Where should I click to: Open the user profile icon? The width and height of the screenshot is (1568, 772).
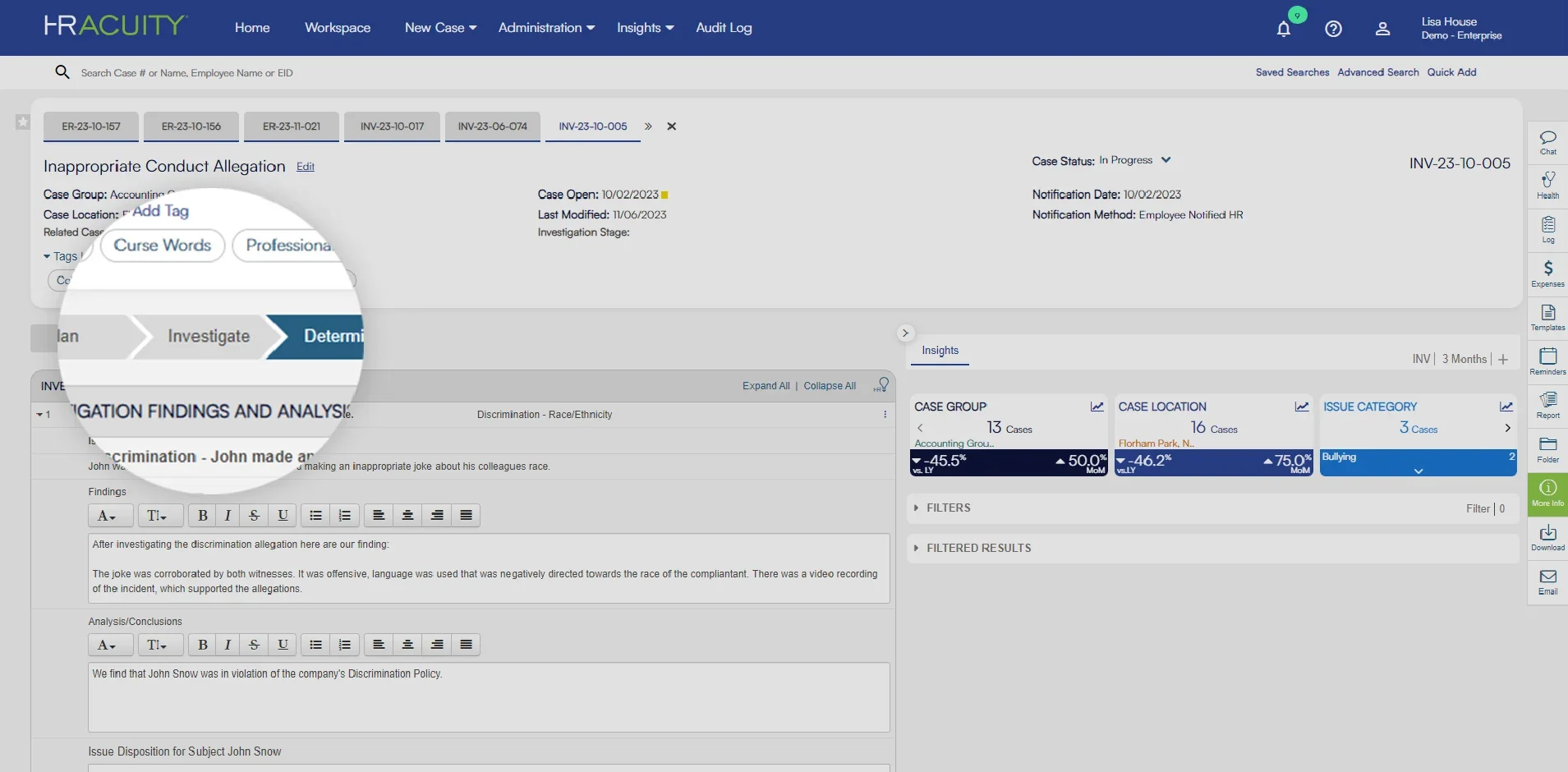(1383, 29)
